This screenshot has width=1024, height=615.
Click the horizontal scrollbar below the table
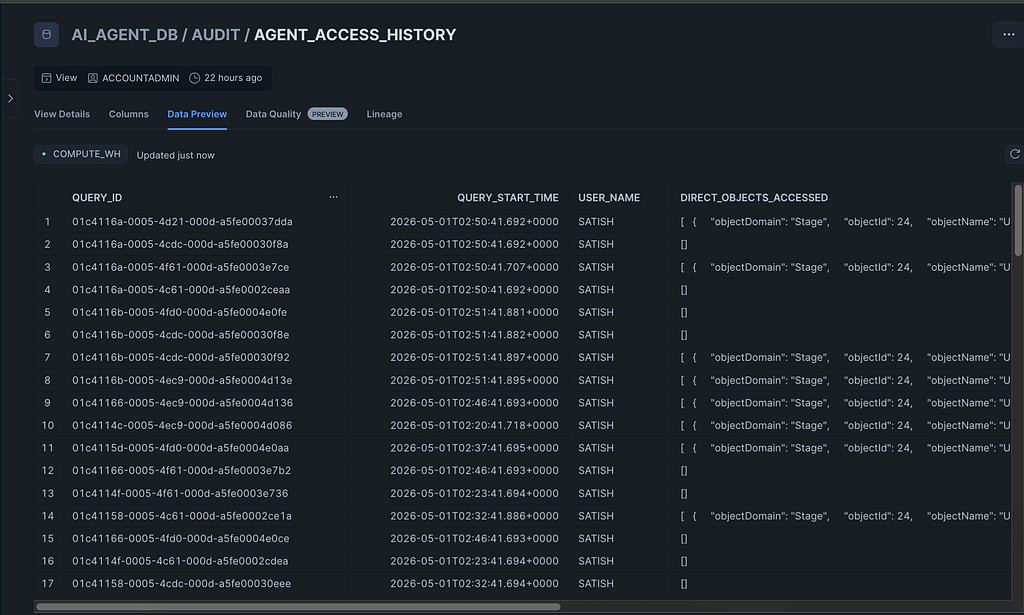tap(298, 607)
